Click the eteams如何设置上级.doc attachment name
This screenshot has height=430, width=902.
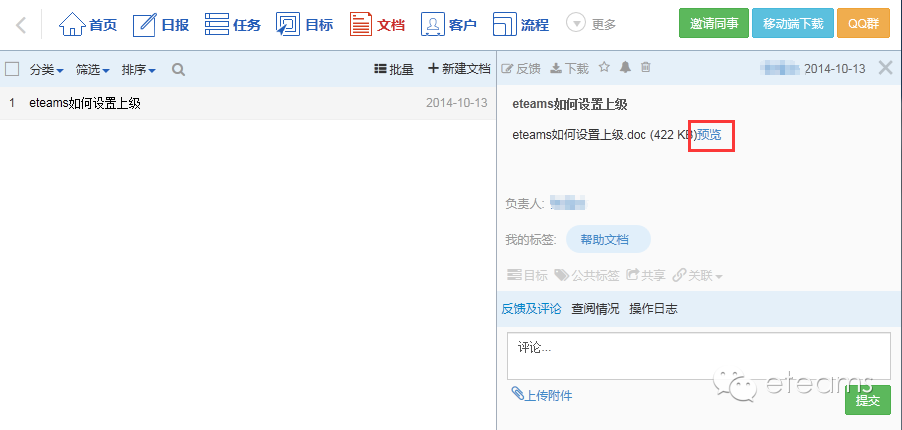click(x=579, y=135)
